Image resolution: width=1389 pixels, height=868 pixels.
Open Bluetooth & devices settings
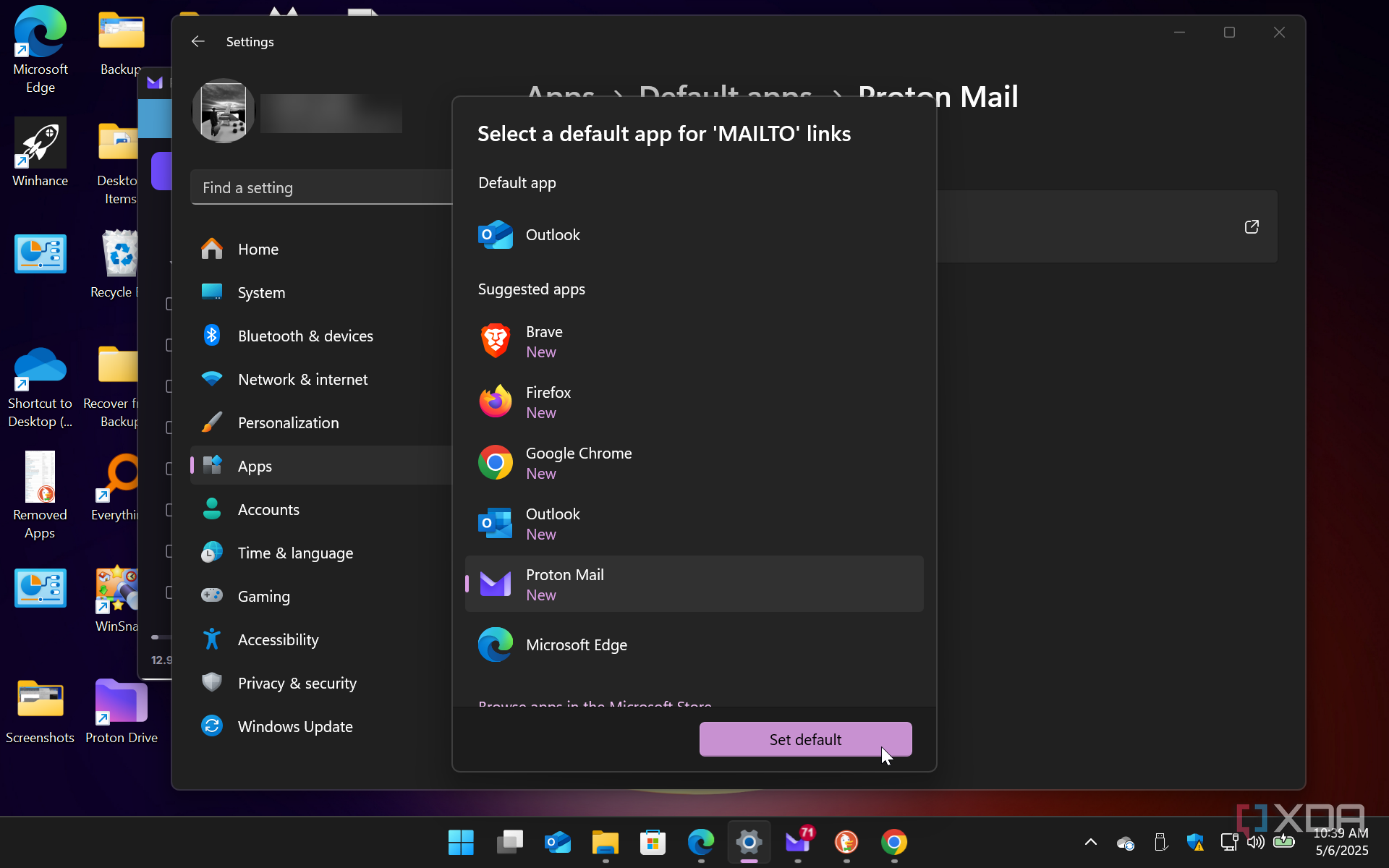pos(321,336)
